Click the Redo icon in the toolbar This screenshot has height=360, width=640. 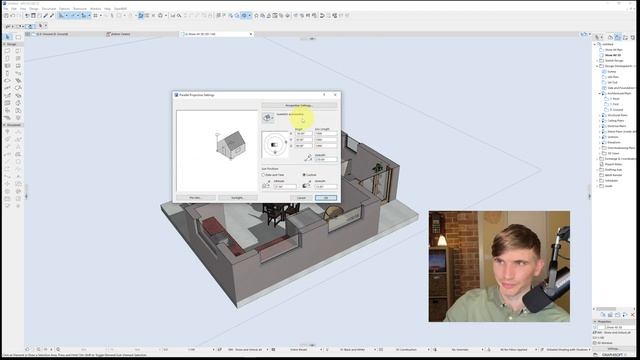point(19,16)
